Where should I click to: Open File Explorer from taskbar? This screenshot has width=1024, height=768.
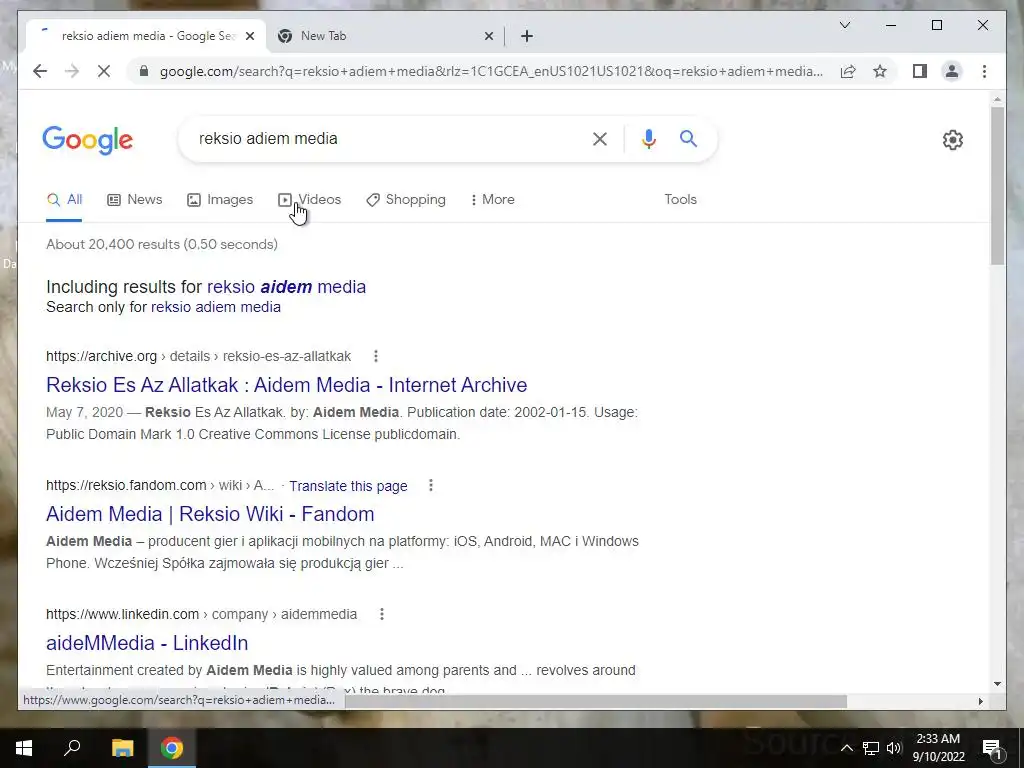click(122, 748)
